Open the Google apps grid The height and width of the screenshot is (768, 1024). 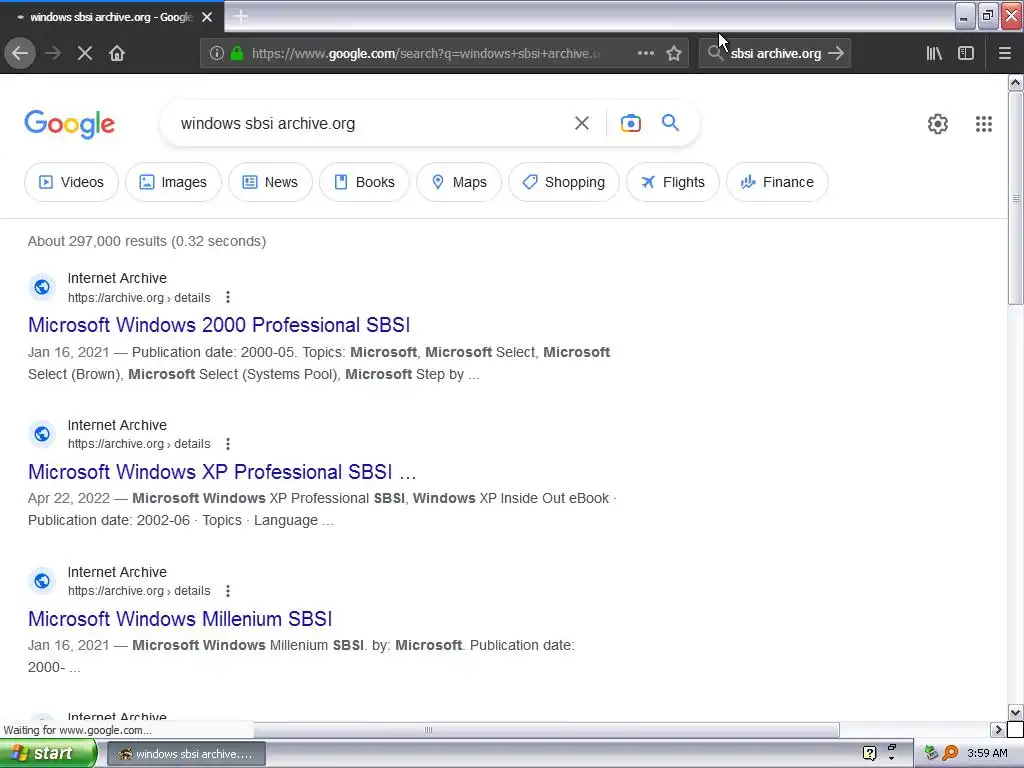click(x=984, y=123)
